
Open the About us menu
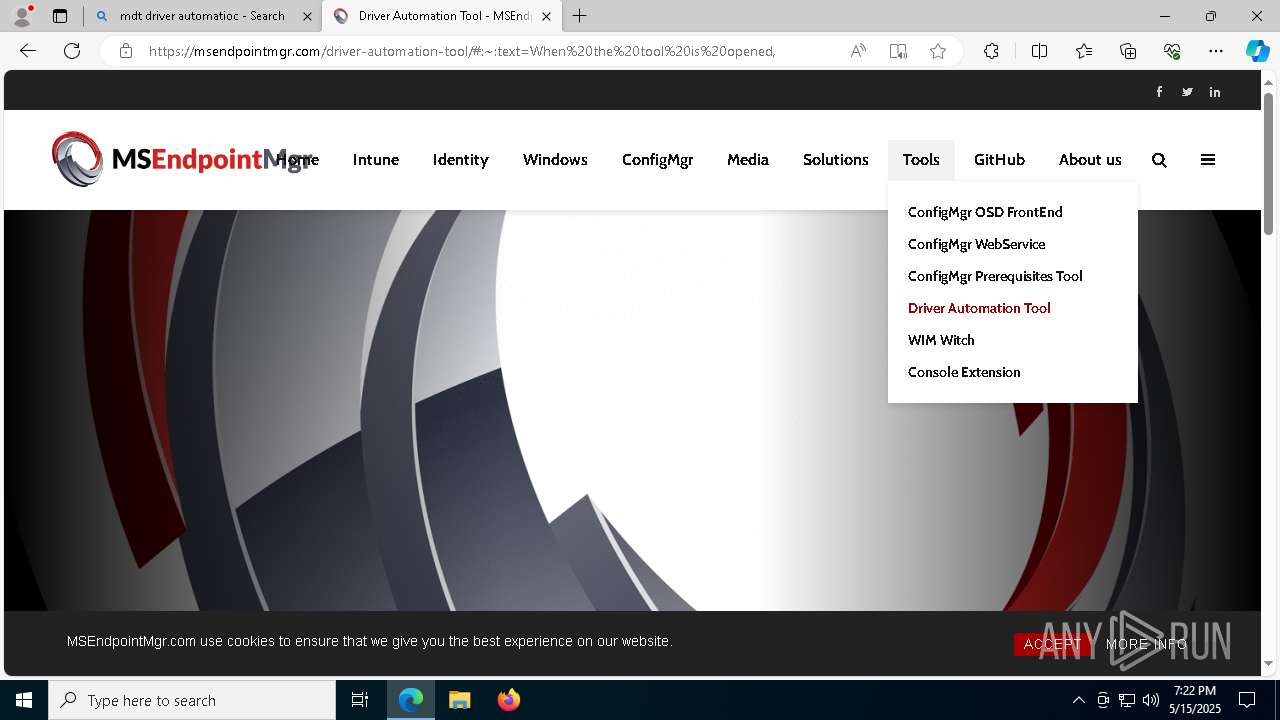pyautogui.click(x=1090, y=160)
